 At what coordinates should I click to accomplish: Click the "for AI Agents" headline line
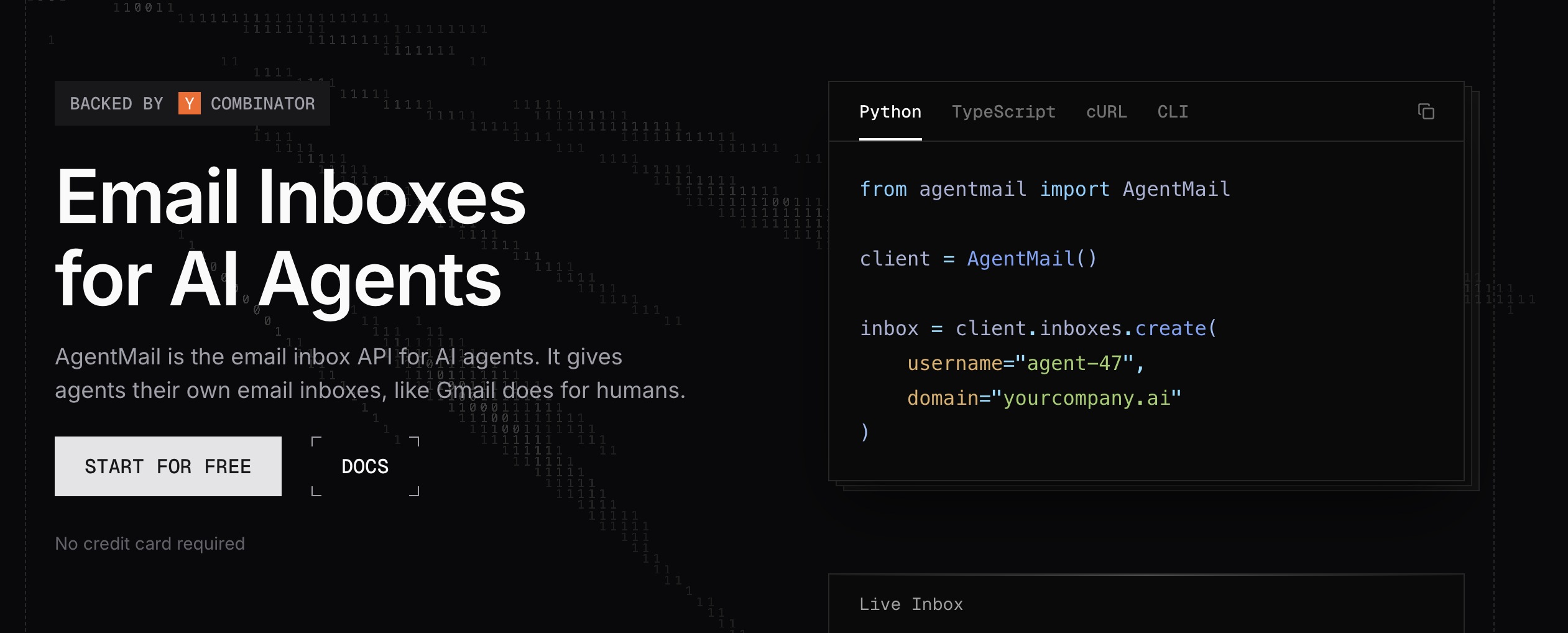tap(278, 280)
